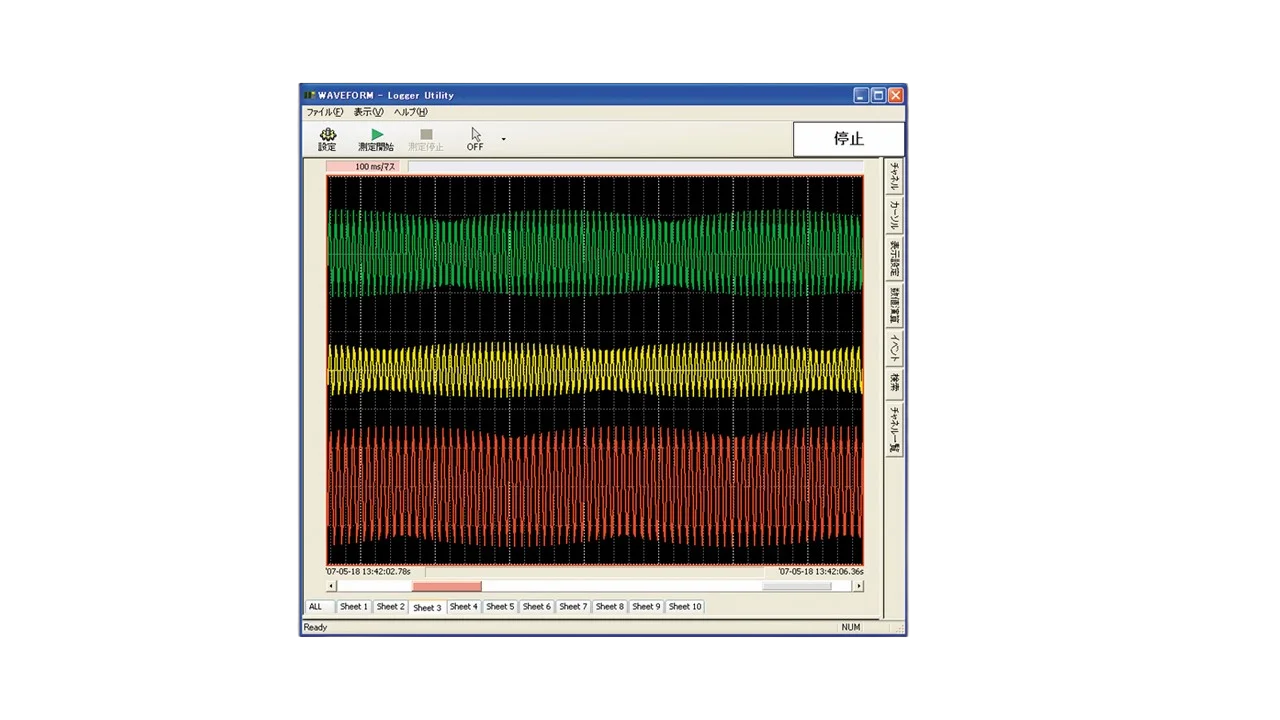Click the WAVEFORM title bar app icon
Viewport: 1280px width, 720px height.
(310, 95)
